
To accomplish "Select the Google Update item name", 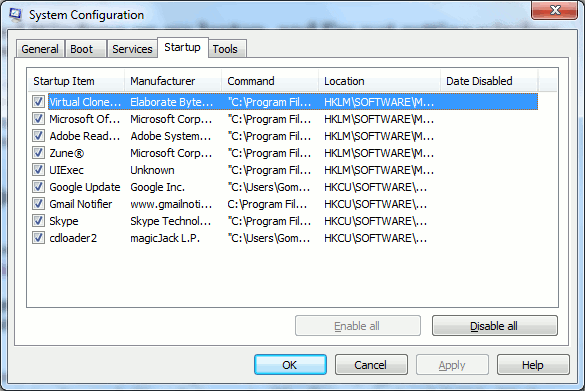I will point(85,187).
